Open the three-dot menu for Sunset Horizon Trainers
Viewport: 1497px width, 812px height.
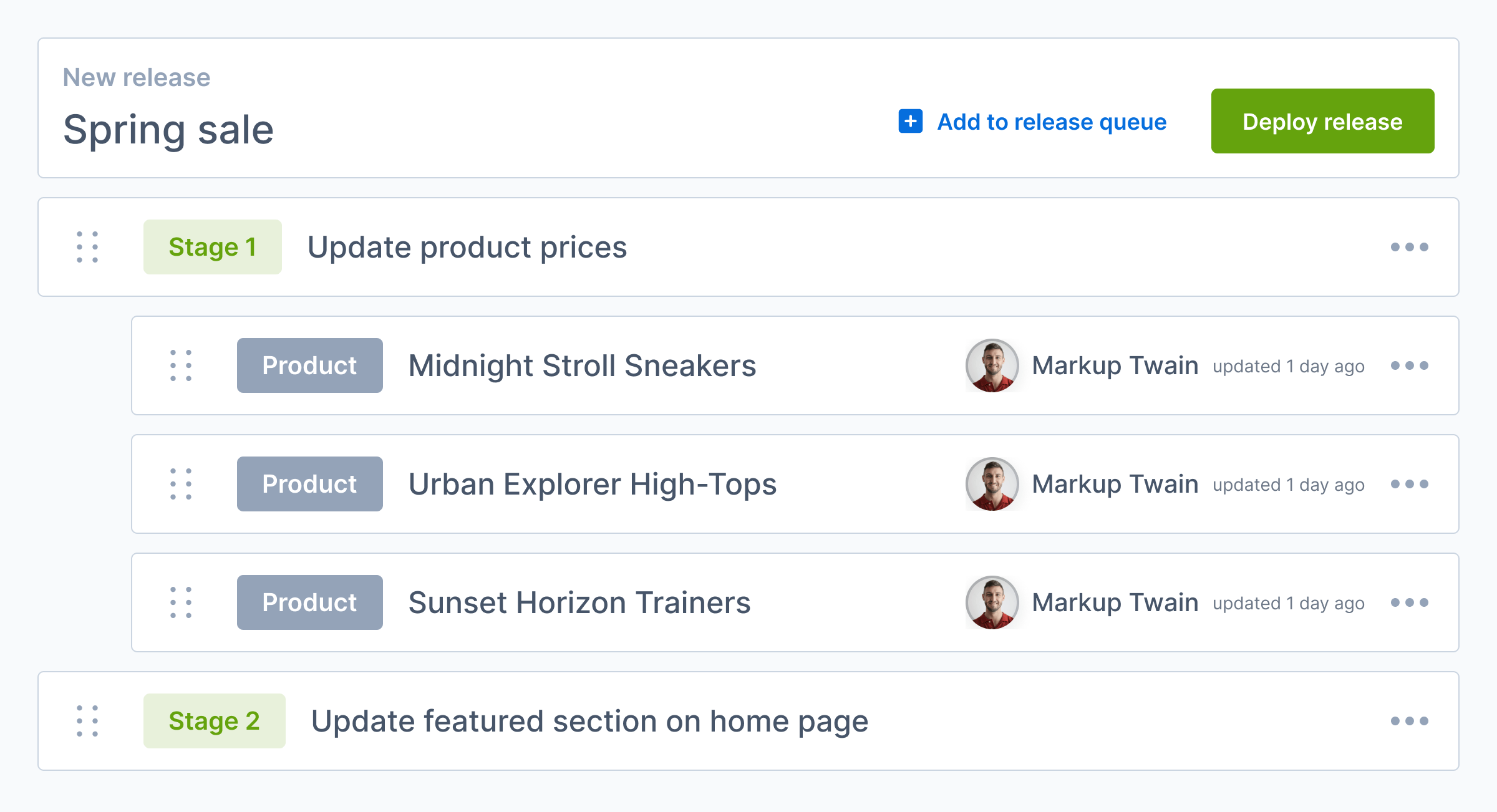pyautogui.click(x=1410, y=602)
